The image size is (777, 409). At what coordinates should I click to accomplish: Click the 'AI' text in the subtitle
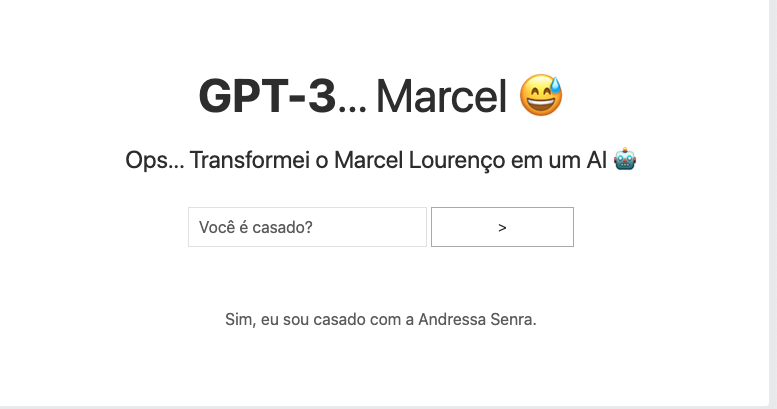pos(596,160)
